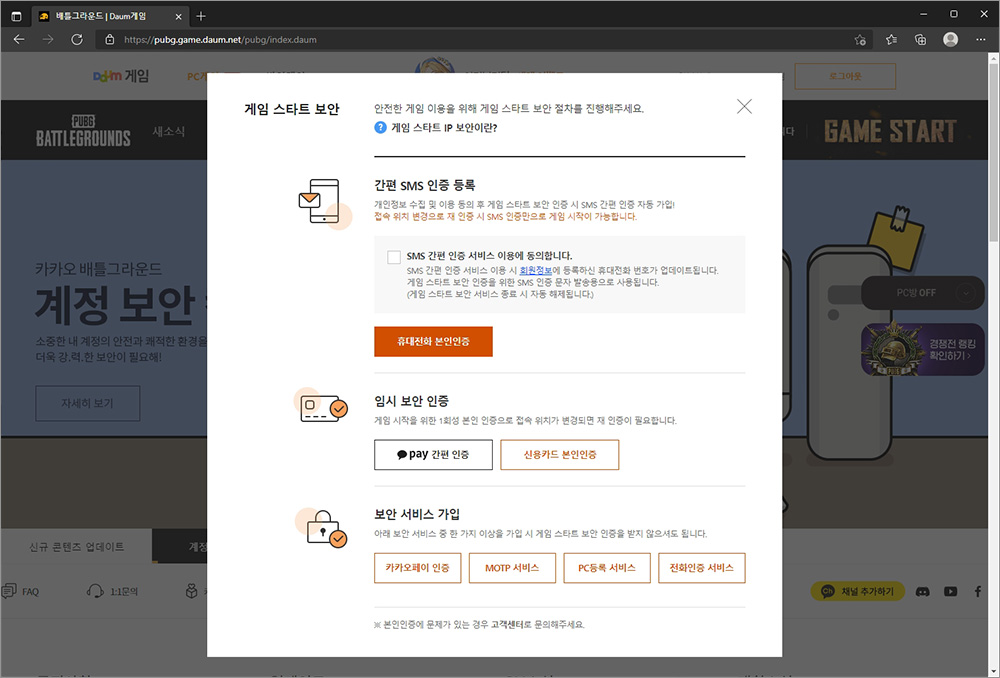The height and width of the screenshot is (678, 1000).
Task: Select MOTP 서비스 button
Action: click(x=512, y=568)
